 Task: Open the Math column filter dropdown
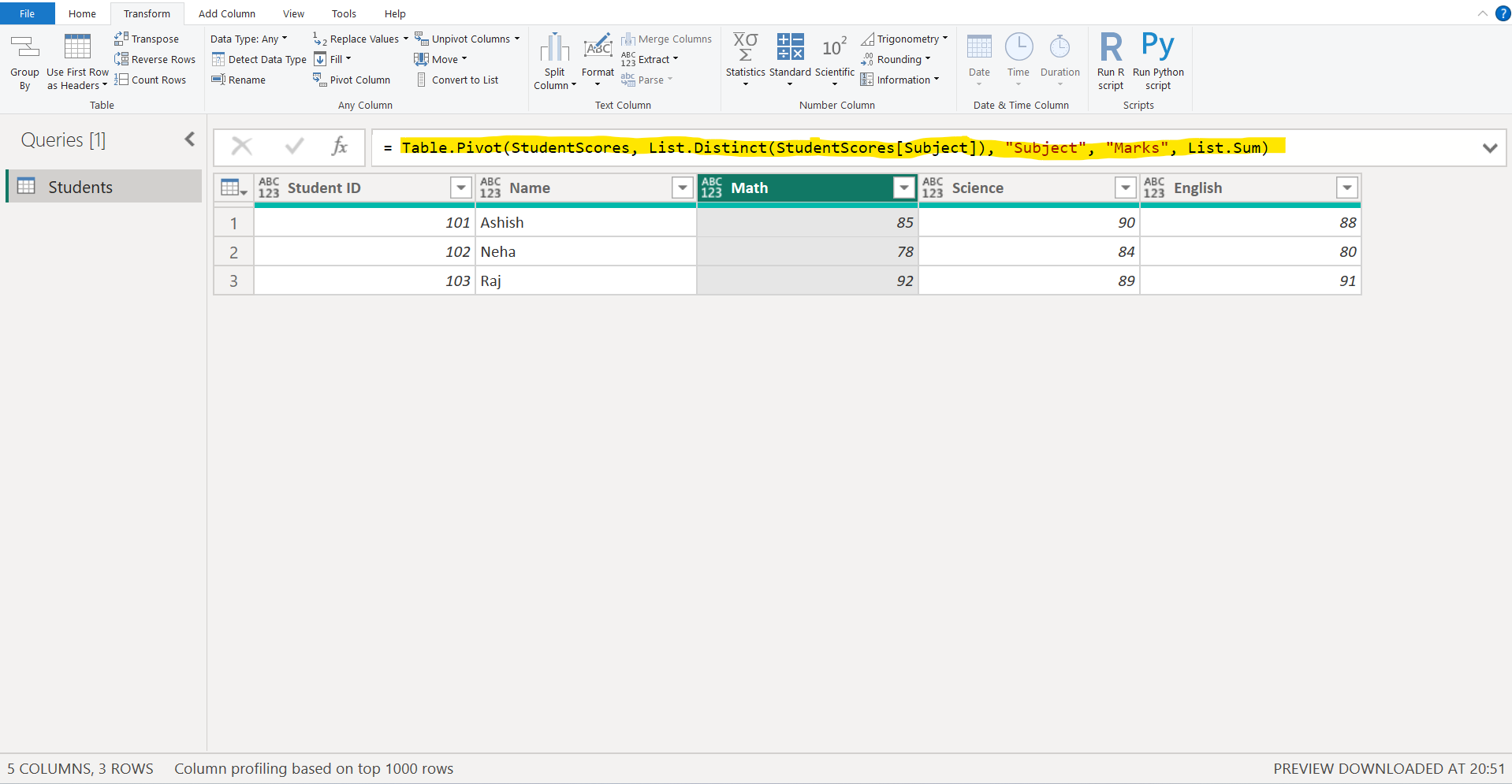tap(903, 188)
